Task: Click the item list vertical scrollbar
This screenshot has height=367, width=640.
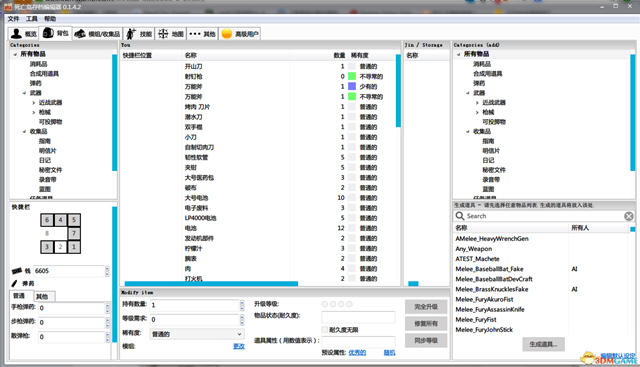Action: (x=398, y=91)
